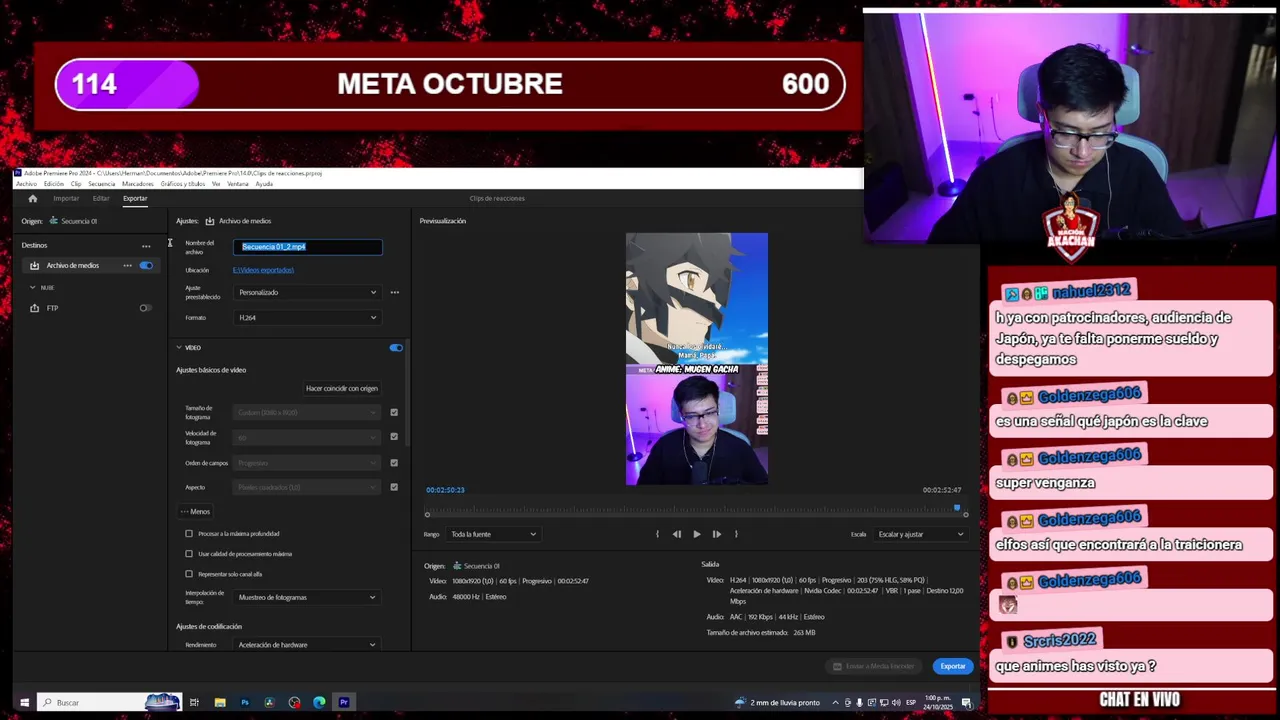Click Archivo de medios destination download icon

pyautogui.click(x=34, y=265)
